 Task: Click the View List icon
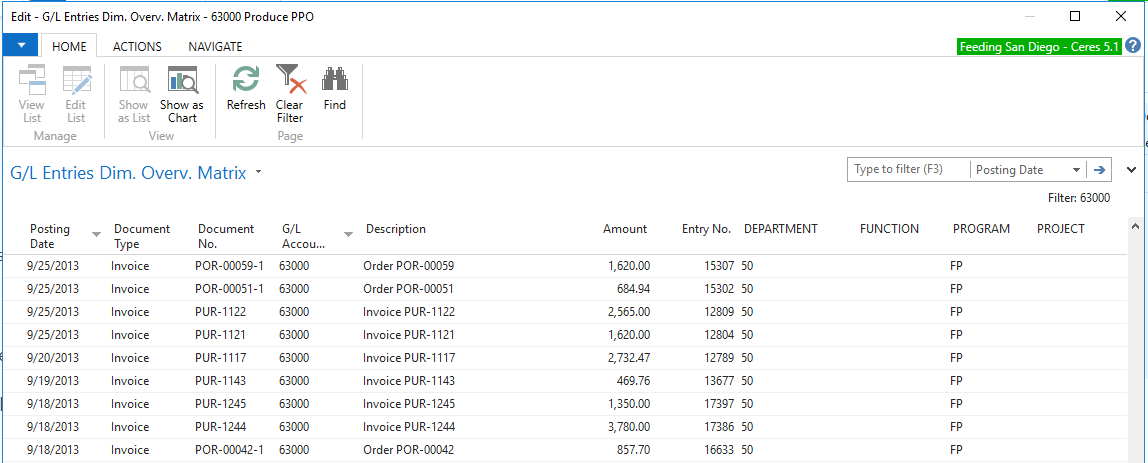32,80
